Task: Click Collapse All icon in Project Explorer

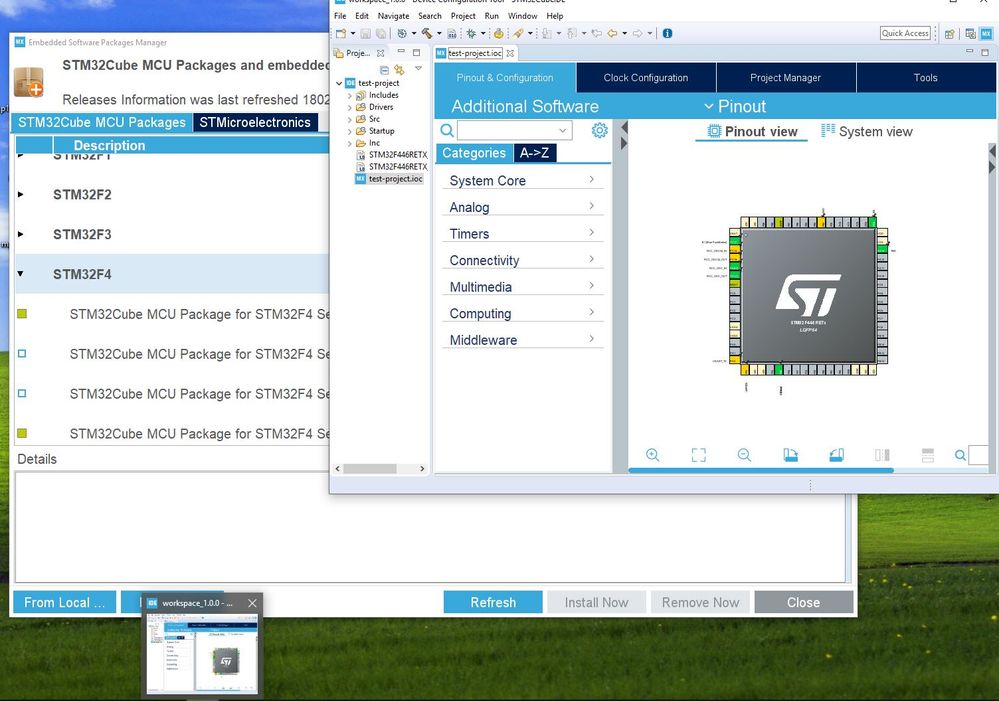Action: (384, 69)
